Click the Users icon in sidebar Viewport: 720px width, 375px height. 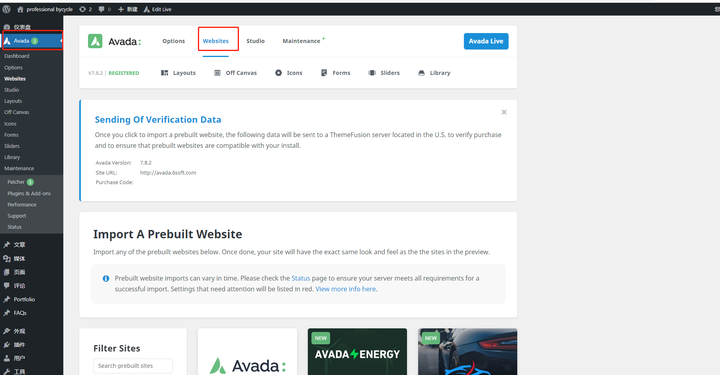6,358
